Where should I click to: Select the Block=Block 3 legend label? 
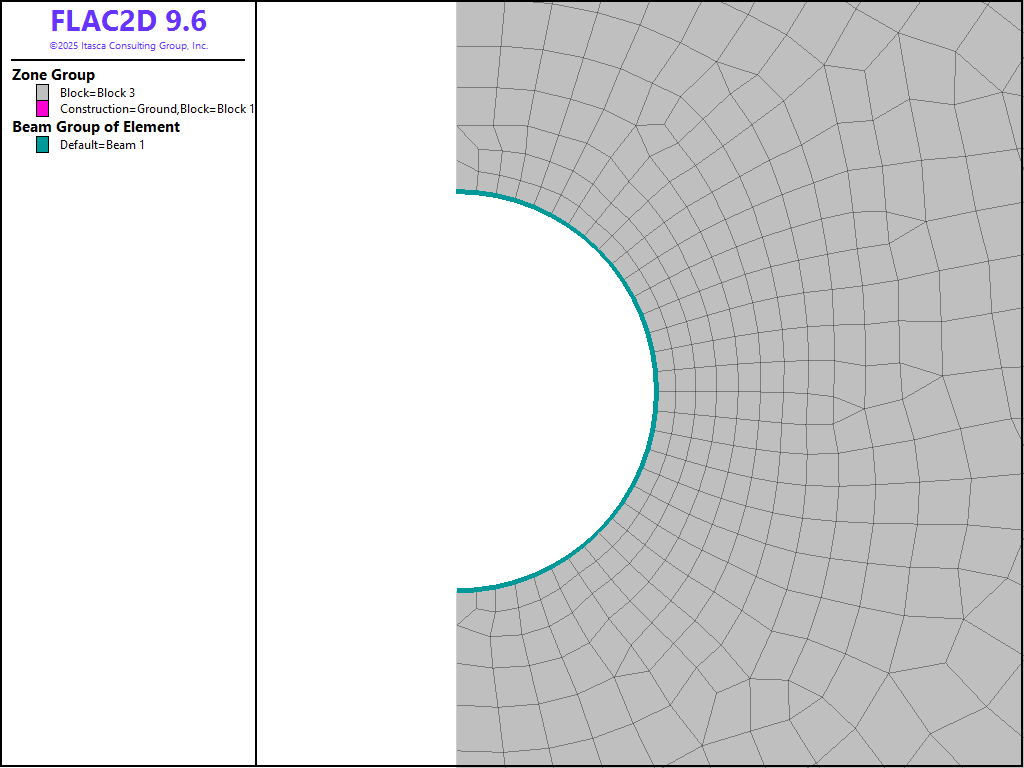tap(97, 93)
